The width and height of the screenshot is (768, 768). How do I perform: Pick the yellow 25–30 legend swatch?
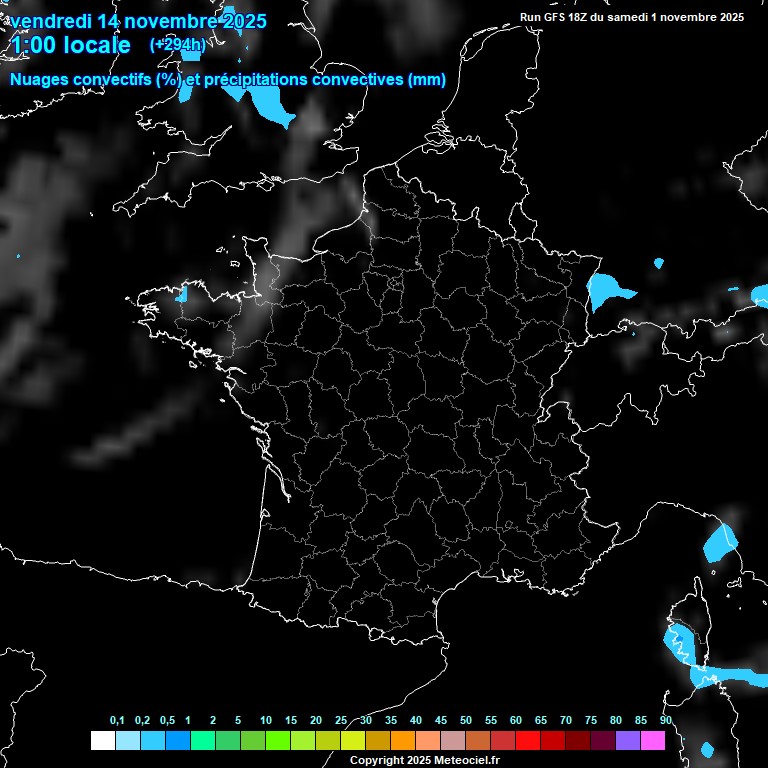tap(353, 740)
